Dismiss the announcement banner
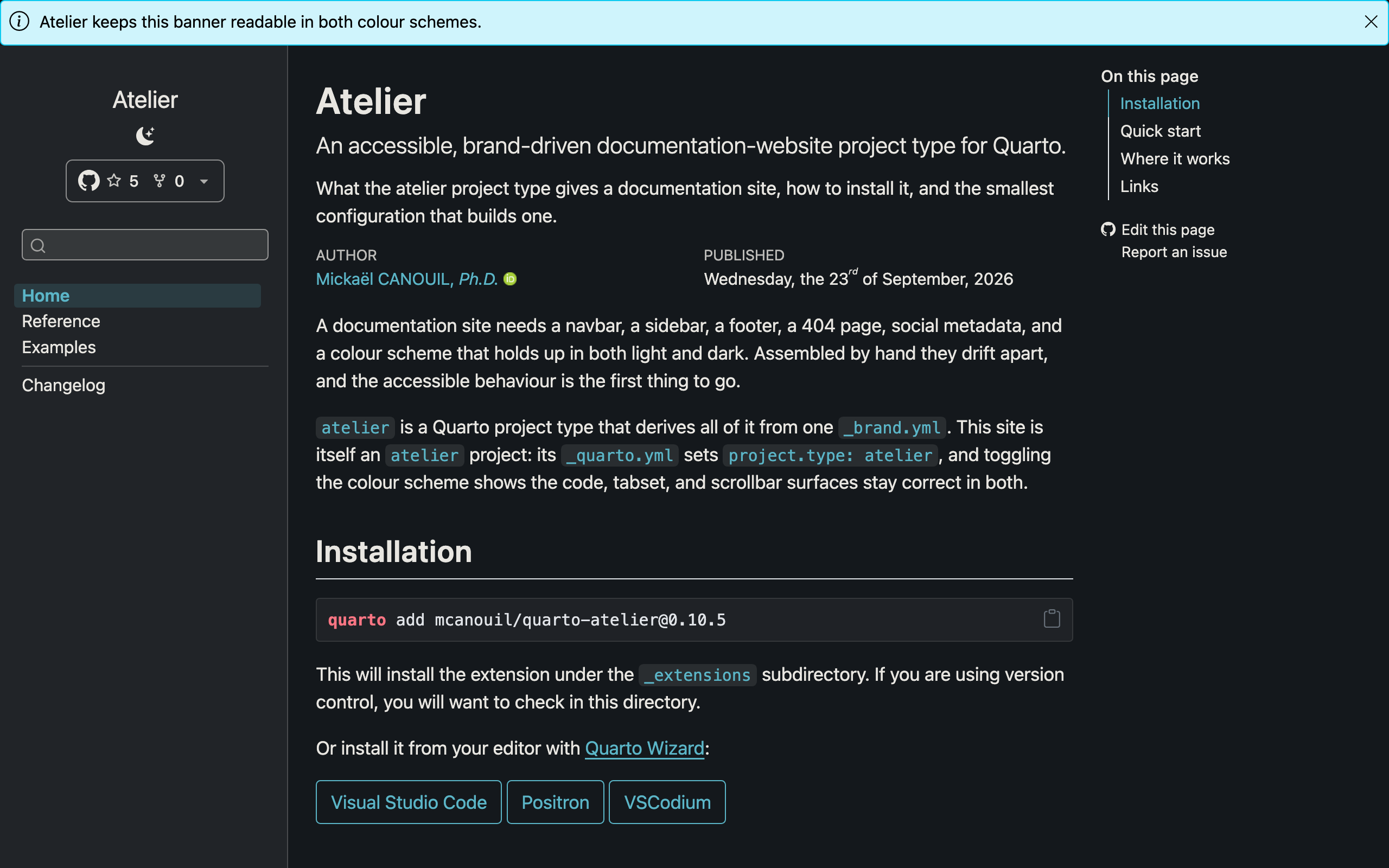The height and width of the screenshot is (868, 1389). pos(1371,22)
